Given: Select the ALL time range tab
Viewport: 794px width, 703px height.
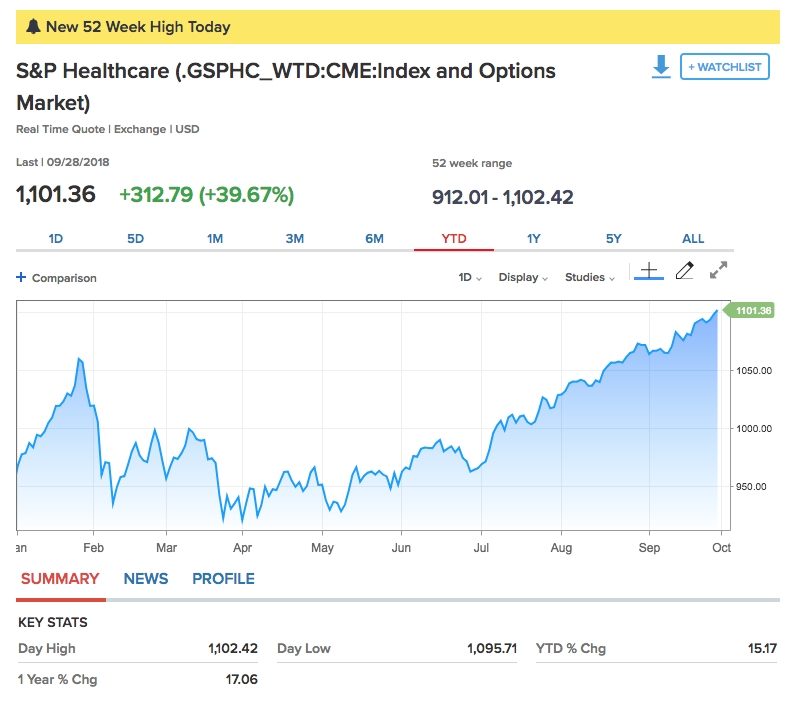Looking at the screenshot, I should point(693,239).
